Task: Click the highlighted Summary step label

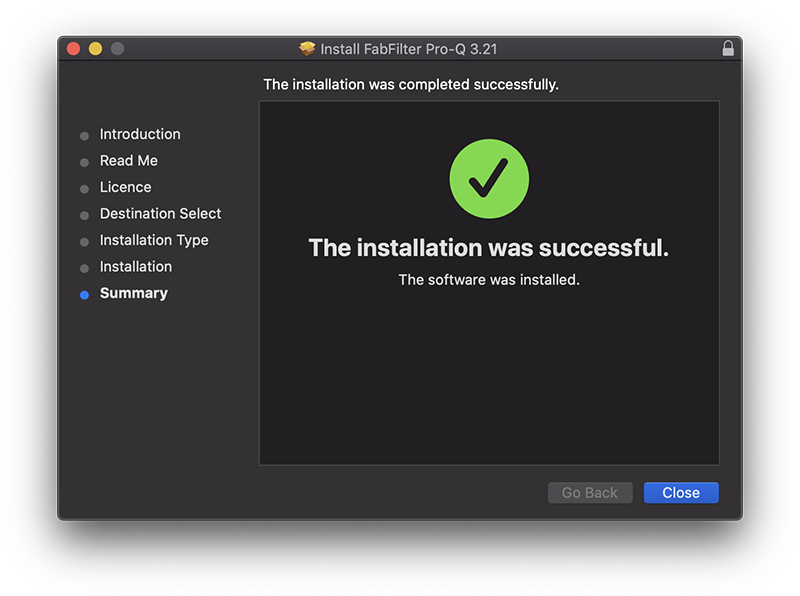Action: tap(134, 293)
